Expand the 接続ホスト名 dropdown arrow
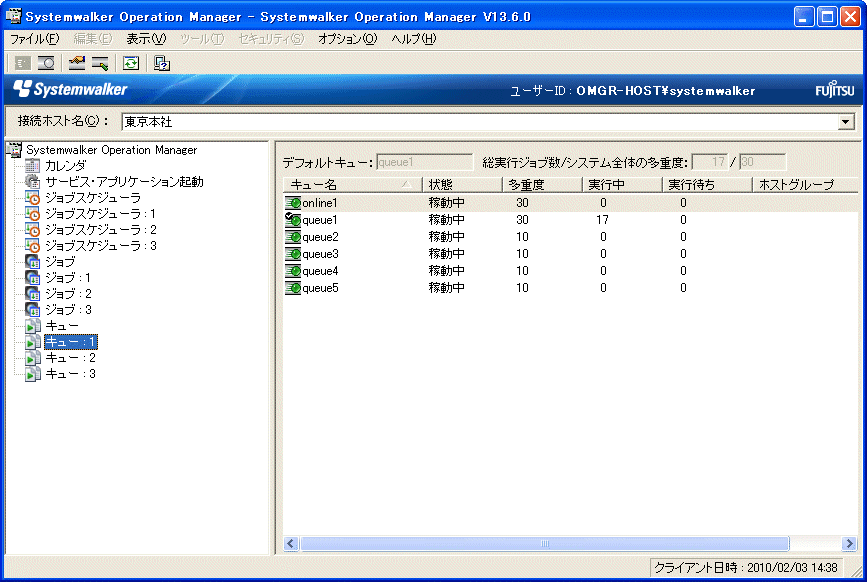The image size is (867, 582). (x=845, y=122)
